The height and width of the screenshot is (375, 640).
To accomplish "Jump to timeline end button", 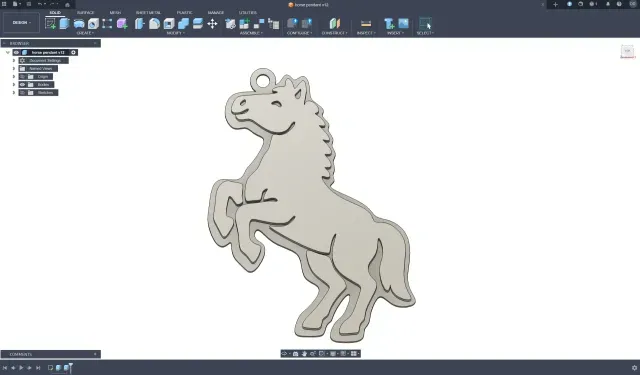I will (38, 368).
